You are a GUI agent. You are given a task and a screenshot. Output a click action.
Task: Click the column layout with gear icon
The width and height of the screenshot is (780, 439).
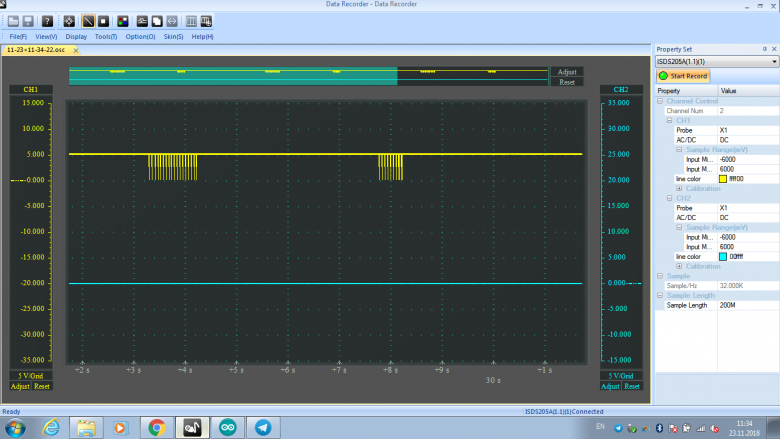pos(206,21)
